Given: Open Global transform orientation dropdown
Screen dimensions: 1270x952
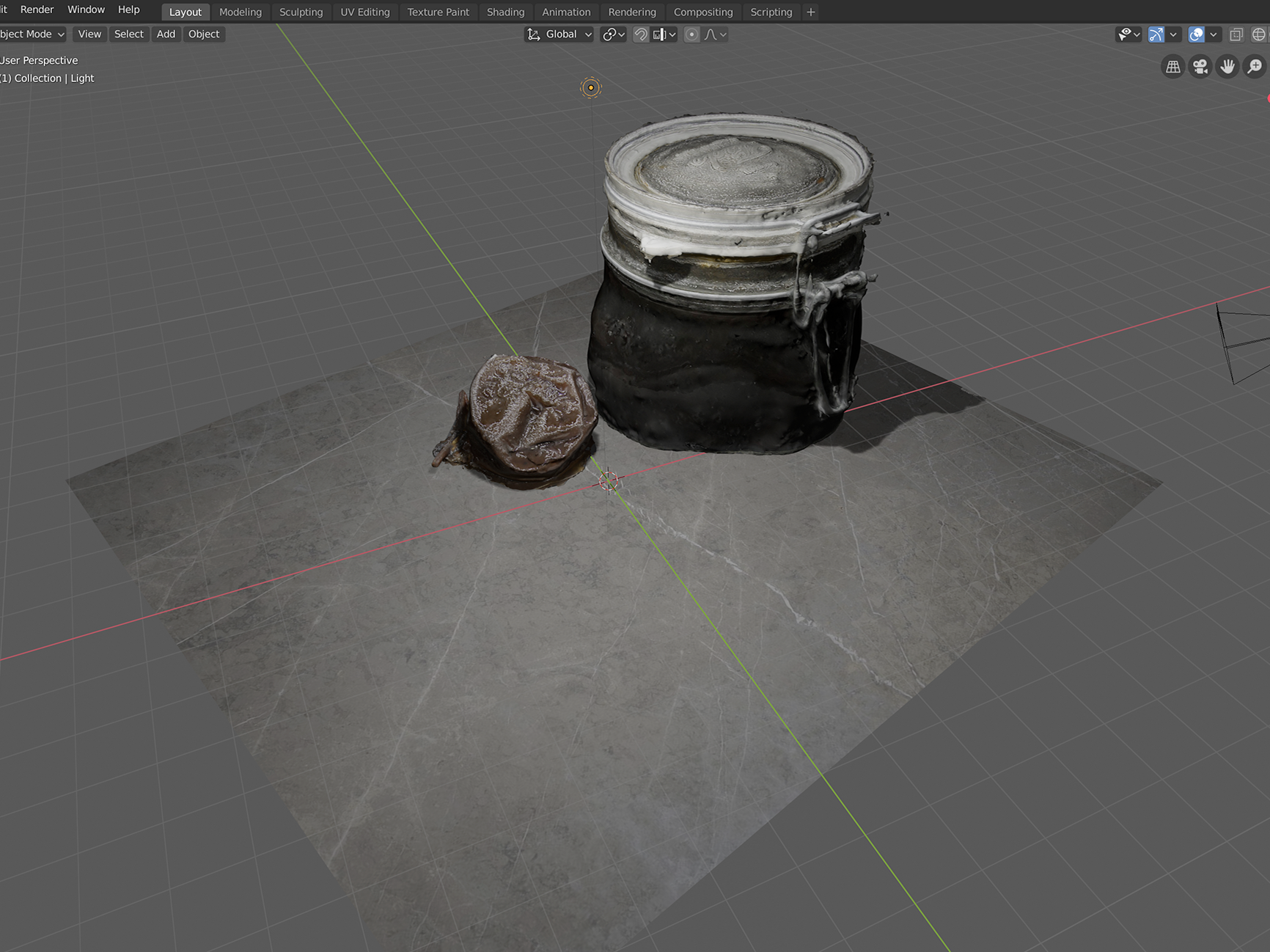Looking at the screenshot, I should coord(559,34).
